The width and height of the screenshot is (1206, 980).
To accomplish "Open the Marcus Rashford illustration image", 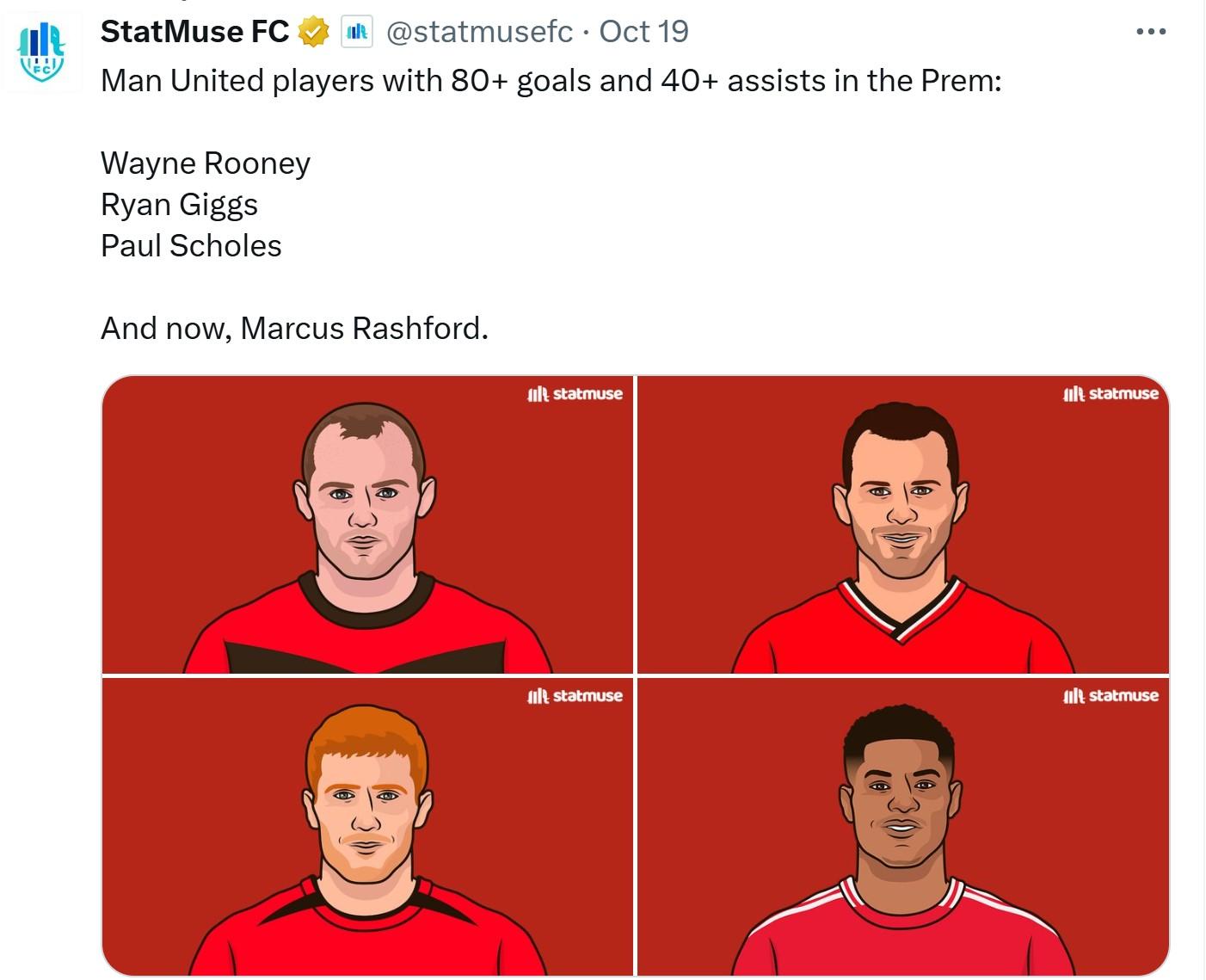I will pos(902,827).
